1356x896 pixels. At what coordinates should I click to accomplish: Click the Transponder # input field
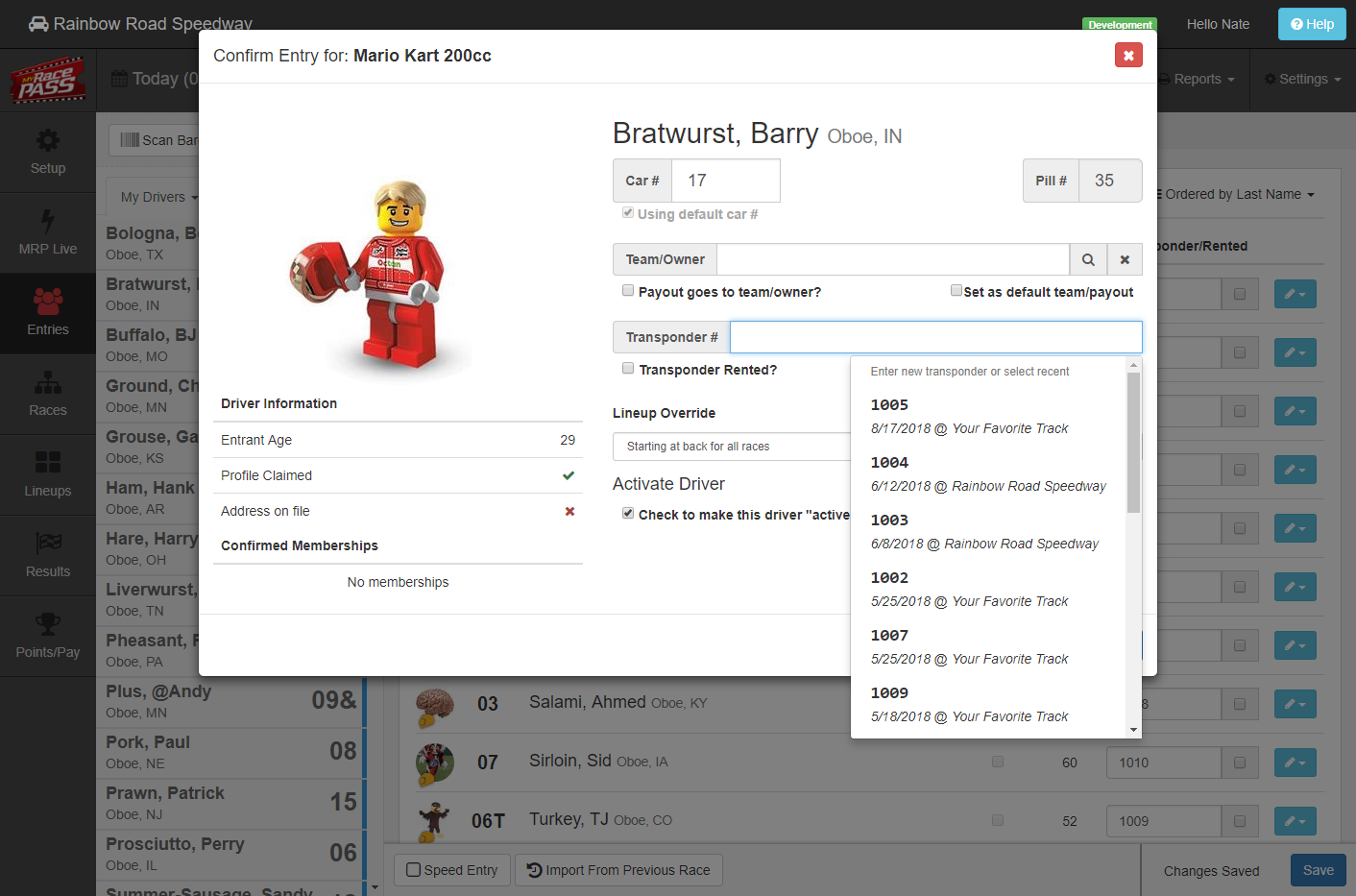coord(936,337)
